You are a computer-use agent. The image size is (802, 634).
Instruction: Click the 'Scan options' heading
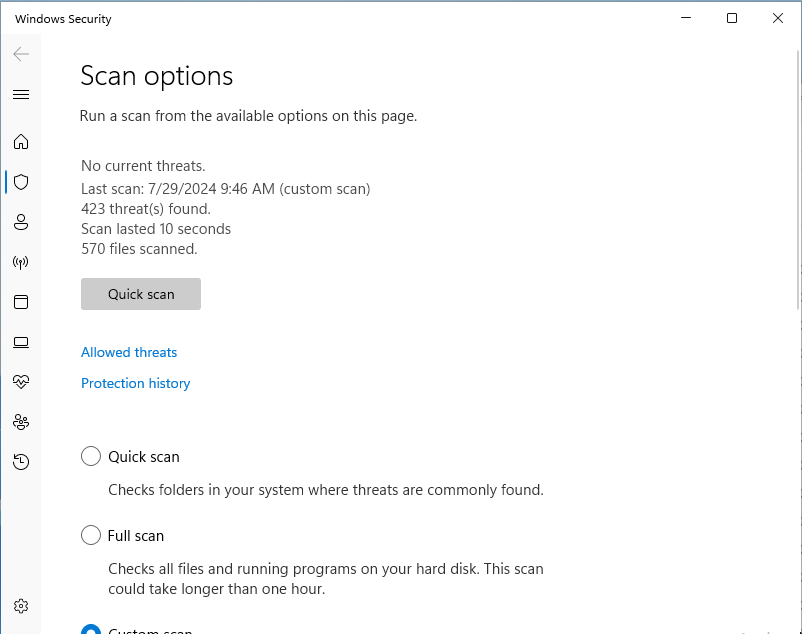(x=157, y=77)
